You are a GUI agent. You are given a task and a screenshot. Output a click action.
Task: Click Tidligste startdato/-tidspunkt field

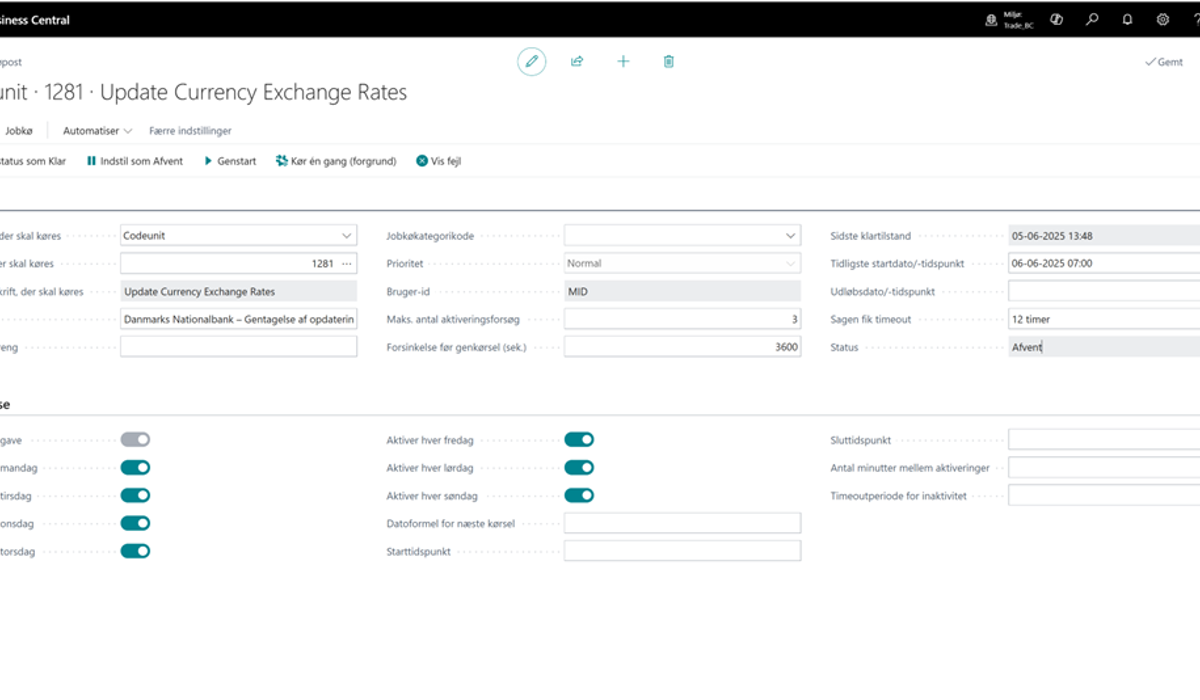1104,264
